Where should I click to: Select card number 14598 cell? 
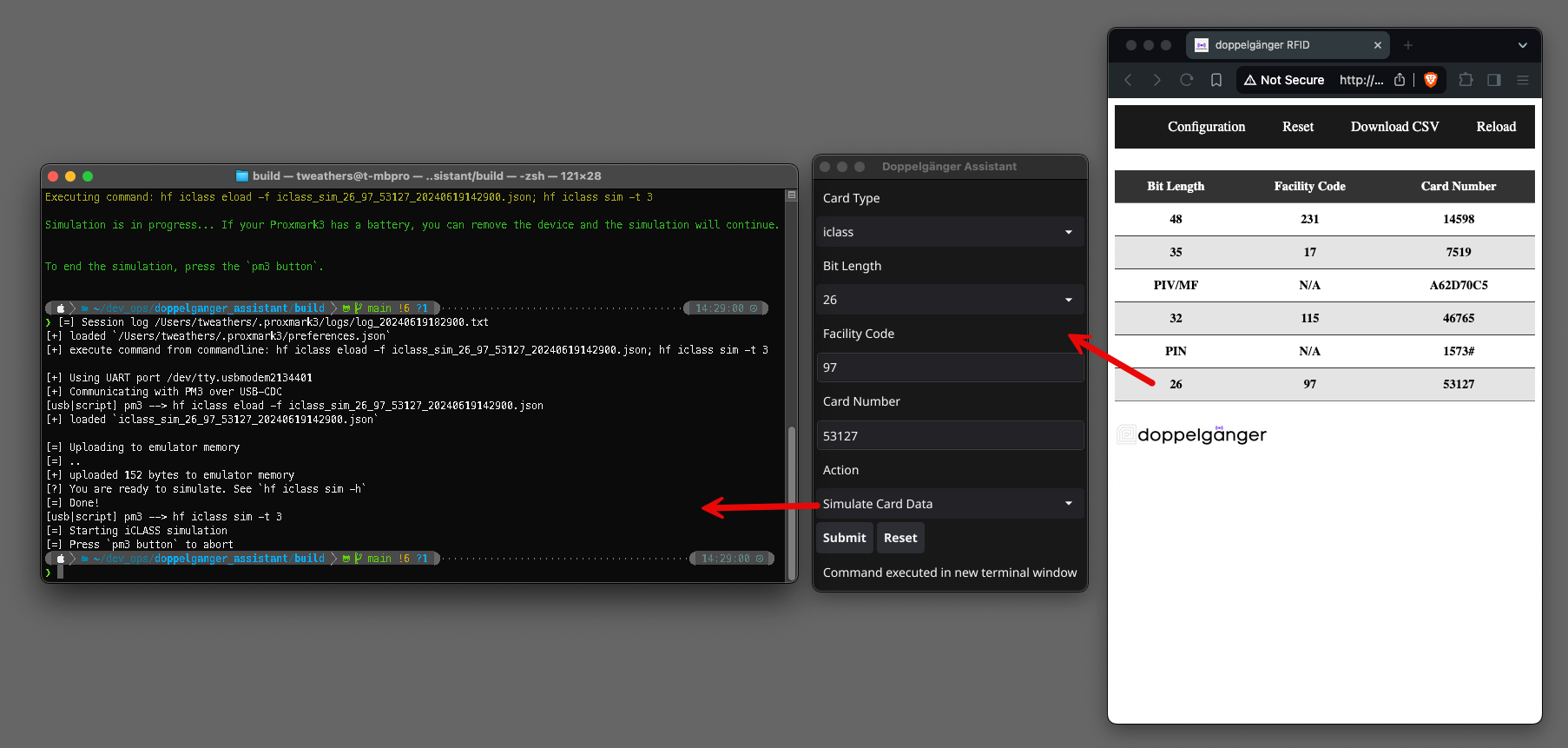pyautogui.click(x=1459, y=219)
